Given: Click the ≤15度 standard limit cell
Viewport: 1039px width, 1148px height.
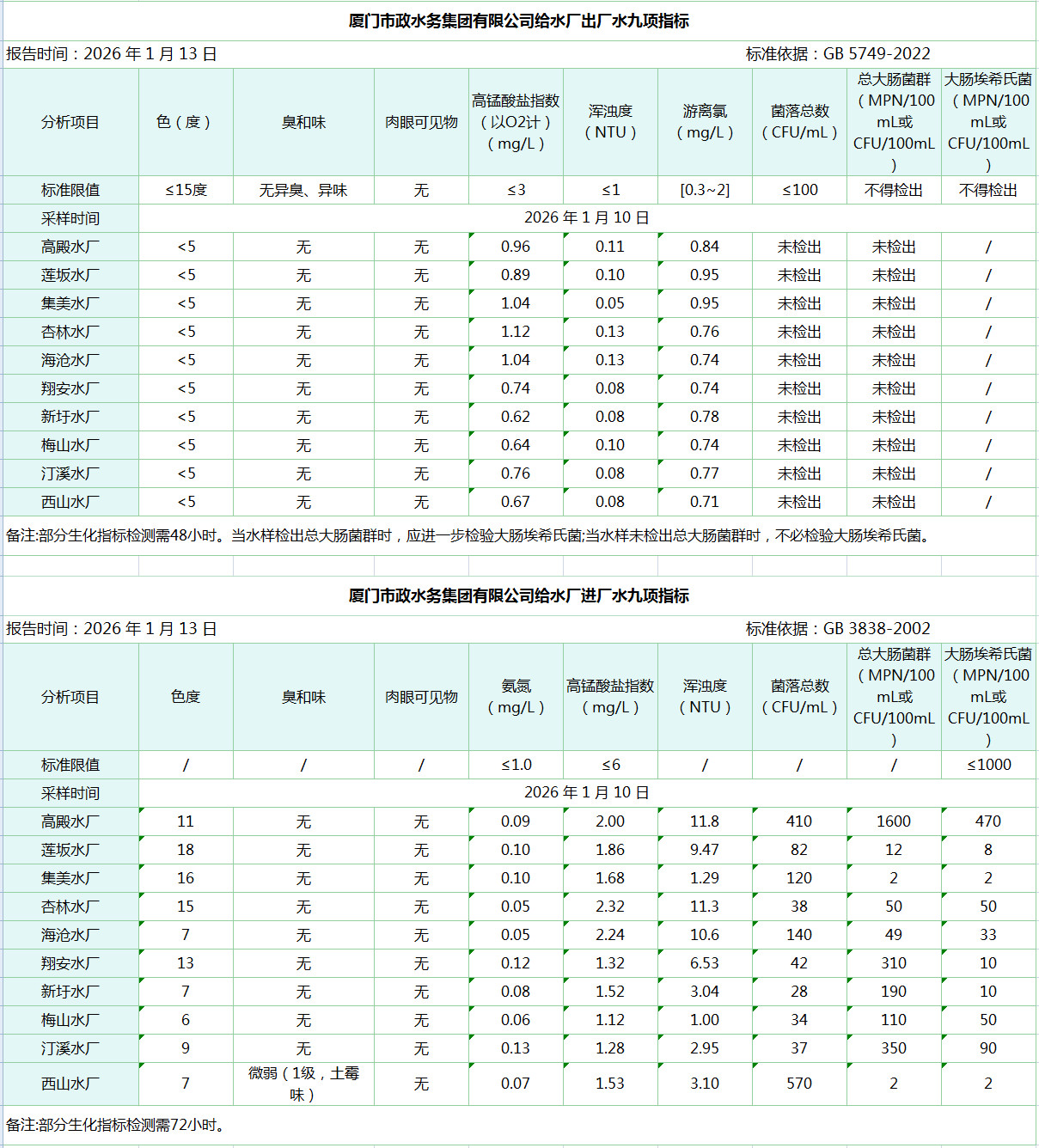Looking at the screenshot, I should pyautogui.click(x=186, y=190).
